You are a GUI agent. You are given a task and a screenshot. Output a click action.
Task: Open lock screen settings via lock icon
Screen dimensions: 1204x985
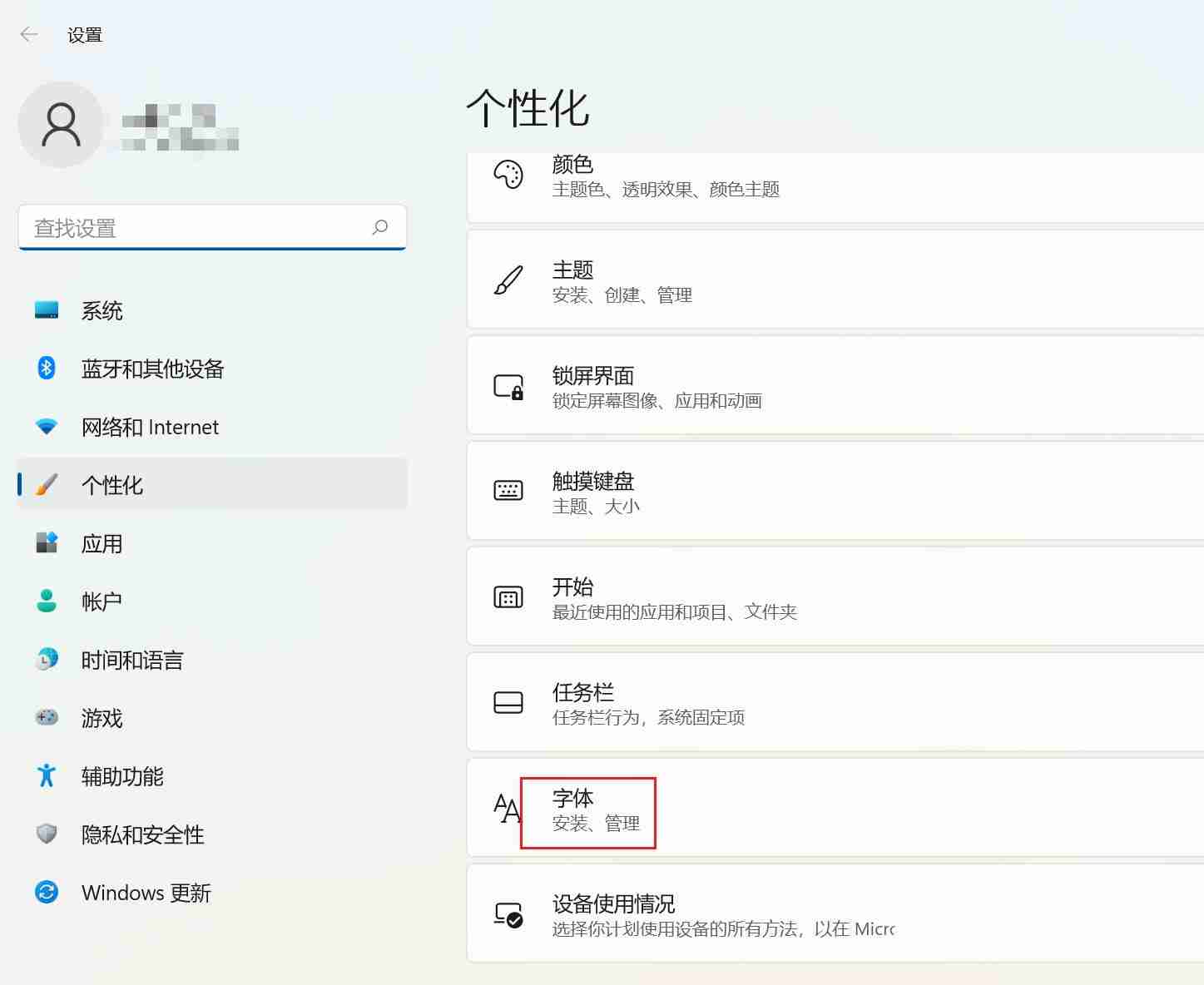pos(508,386)
